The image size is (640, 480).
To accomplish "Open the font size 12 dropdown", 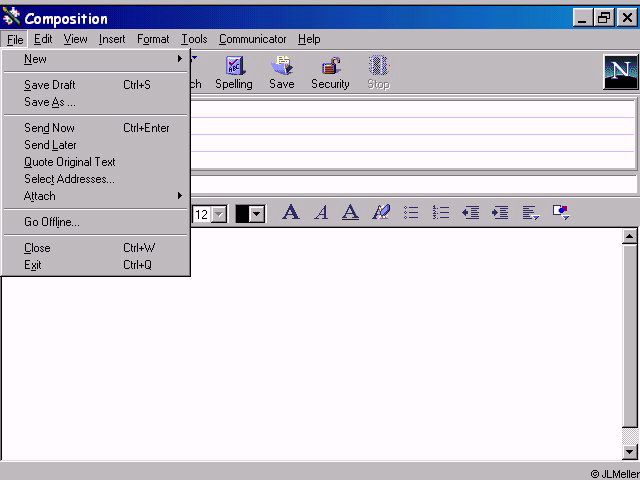I will (x=220, y=214).
